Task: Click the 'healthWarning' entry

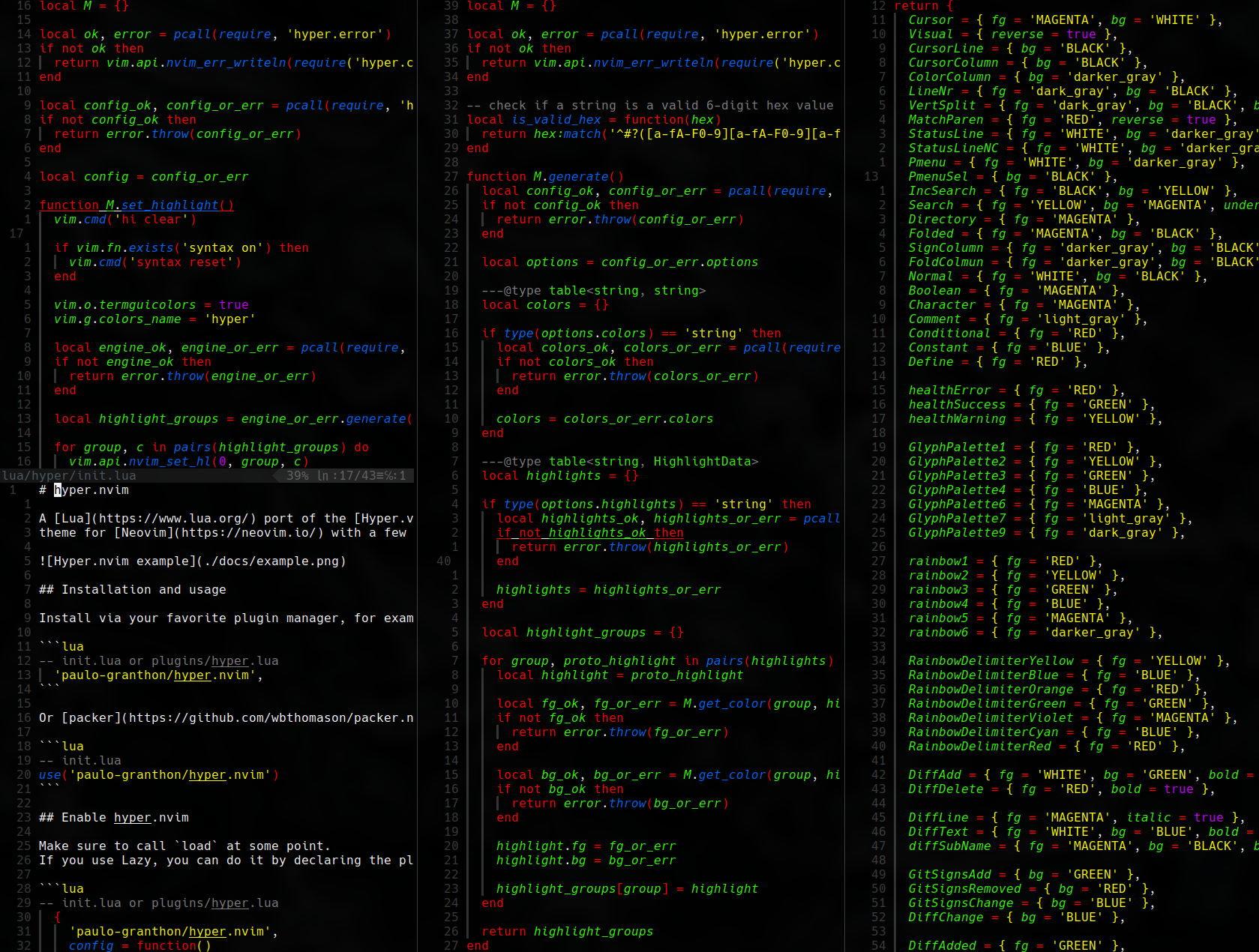Action: 1036,418
